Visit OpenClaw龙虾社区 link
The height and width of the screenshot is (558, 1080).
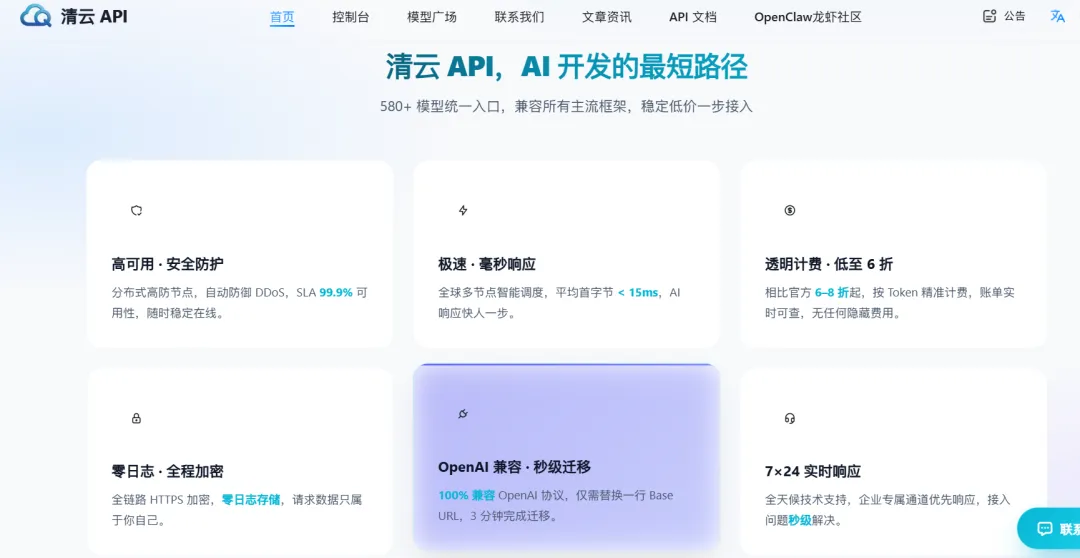(808, 17)
